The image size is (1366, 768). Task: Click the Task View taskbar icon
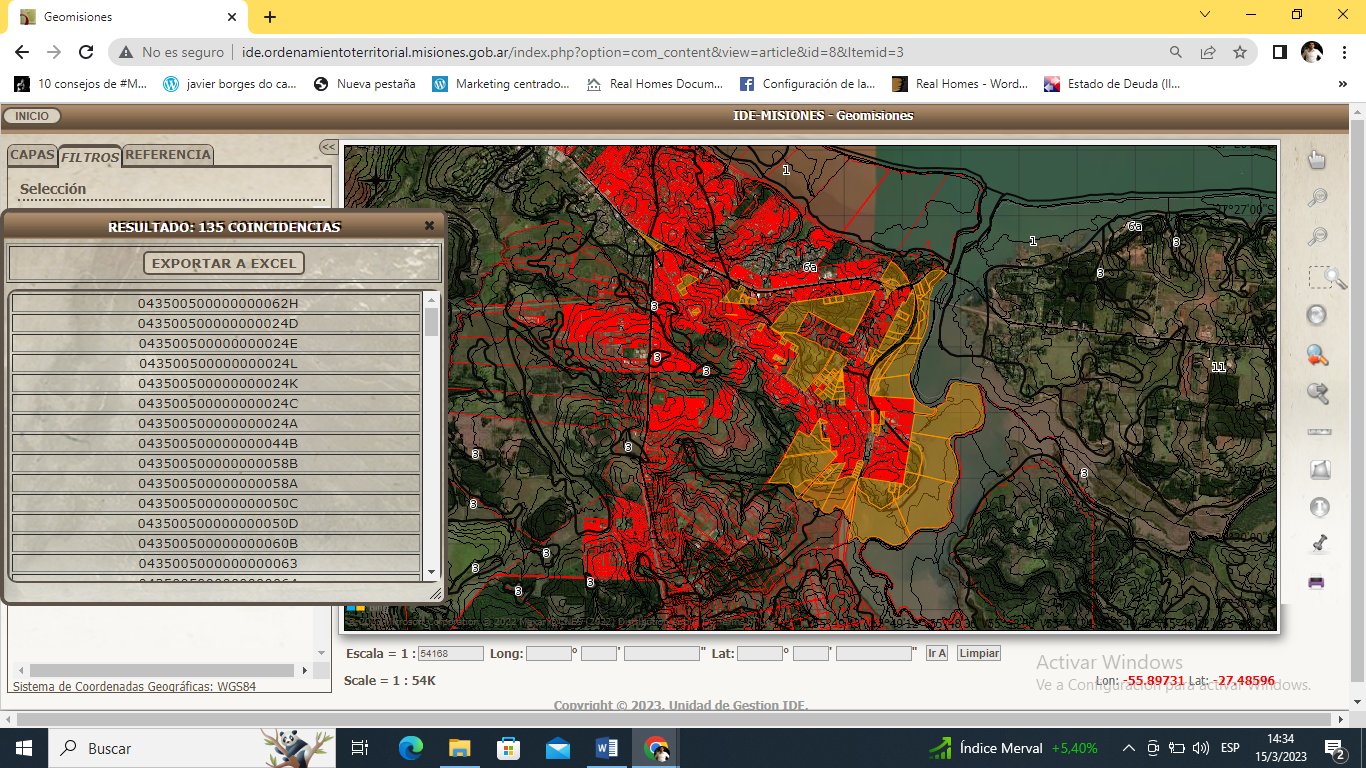(361, 747)
